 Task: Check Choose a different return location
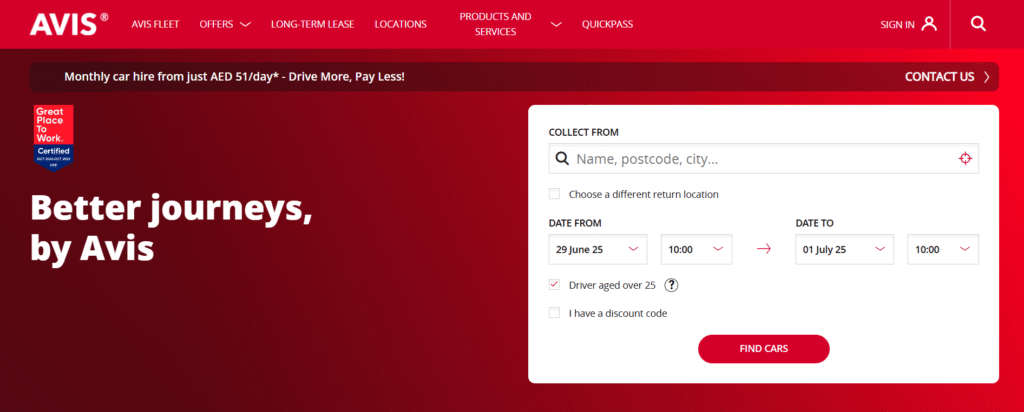point(554,194)
